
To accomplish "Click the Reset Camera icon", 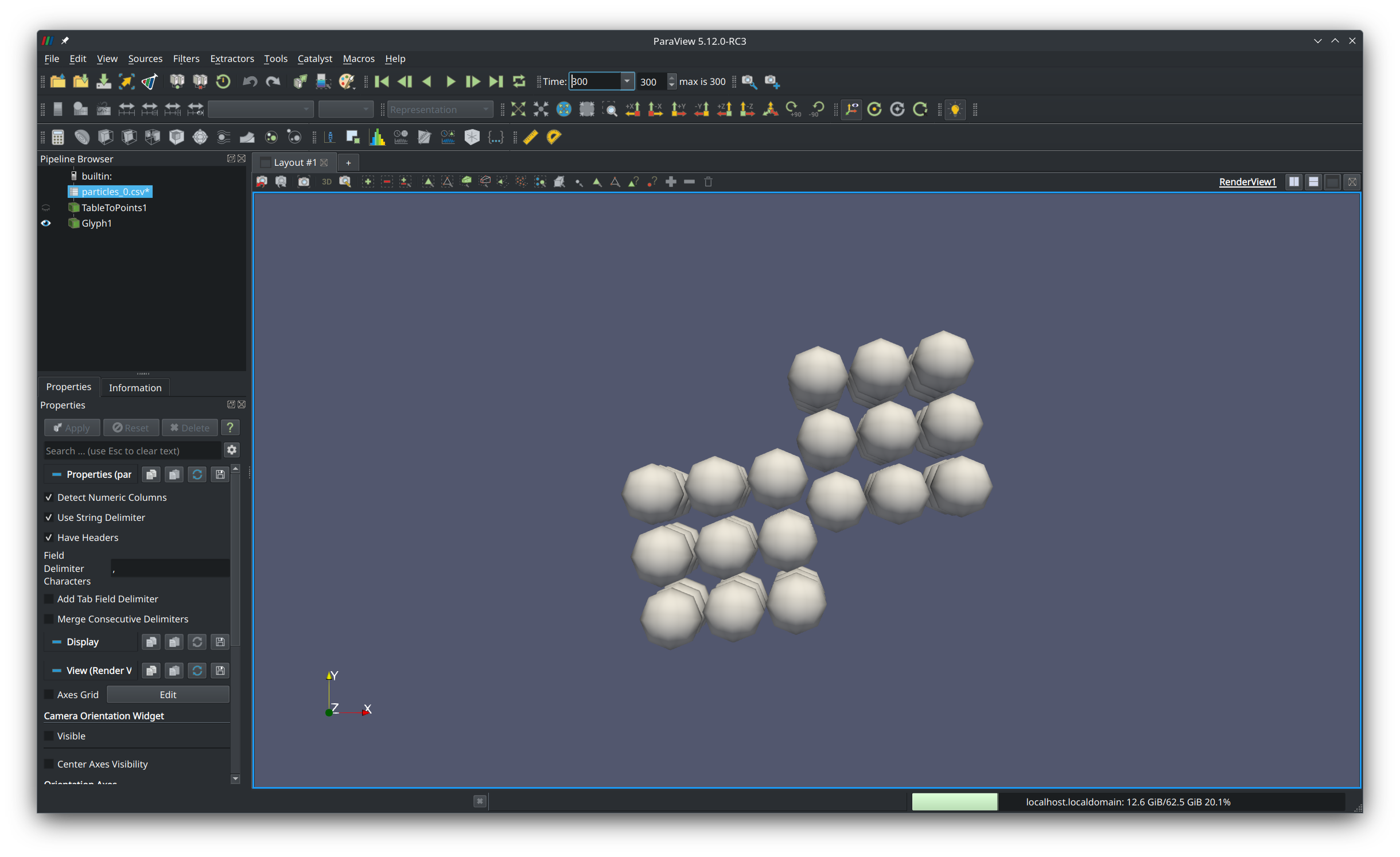I will [x=518, y=109].
